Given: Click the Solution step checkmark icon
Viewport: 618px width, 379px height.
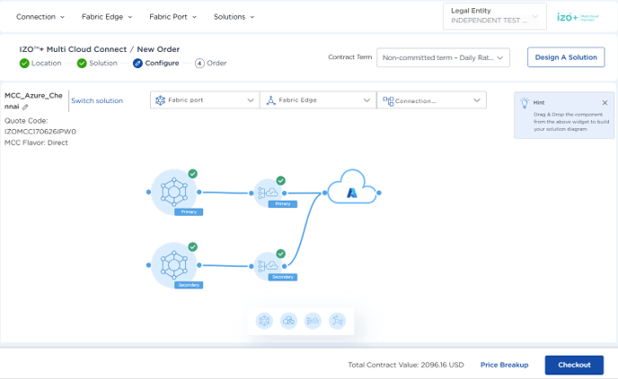Looking at the screenshot, I should (82, 63).
